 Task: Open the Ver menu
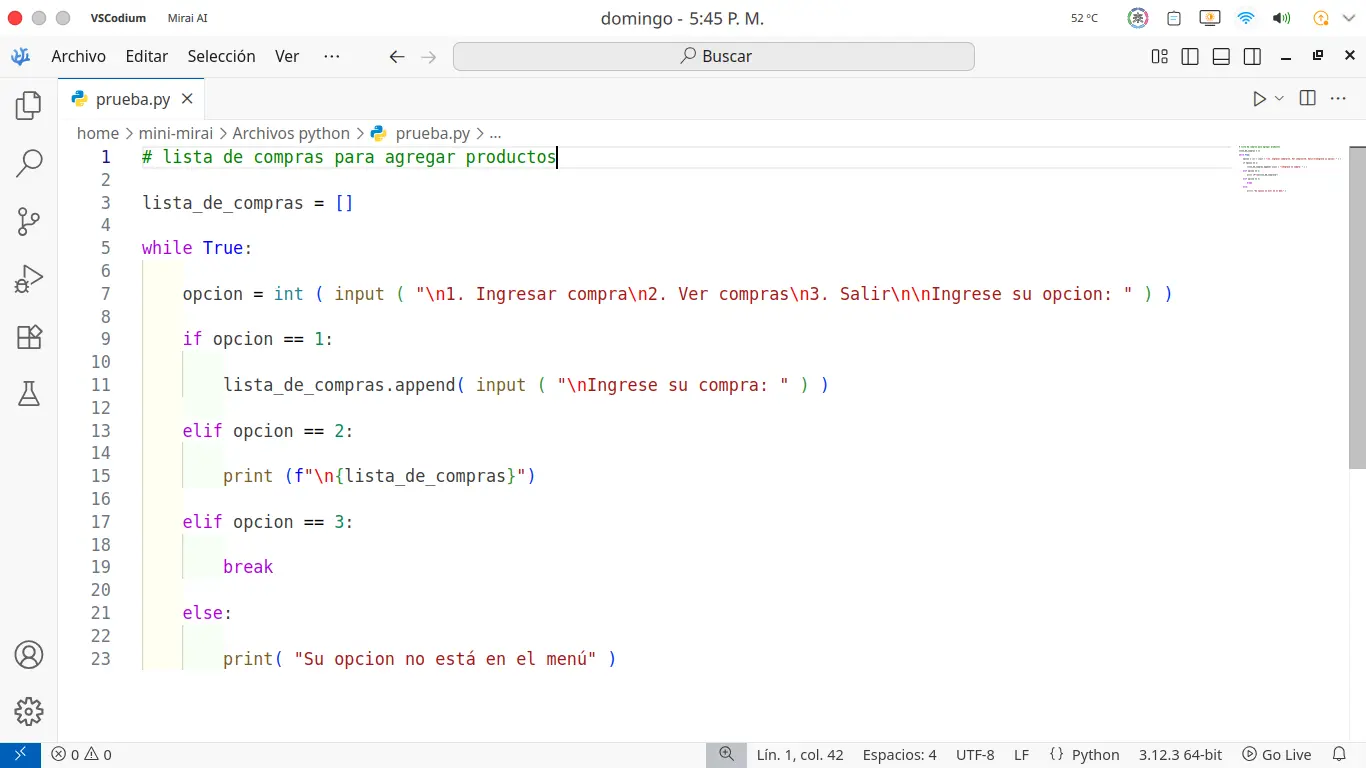[x=287, y=57]
